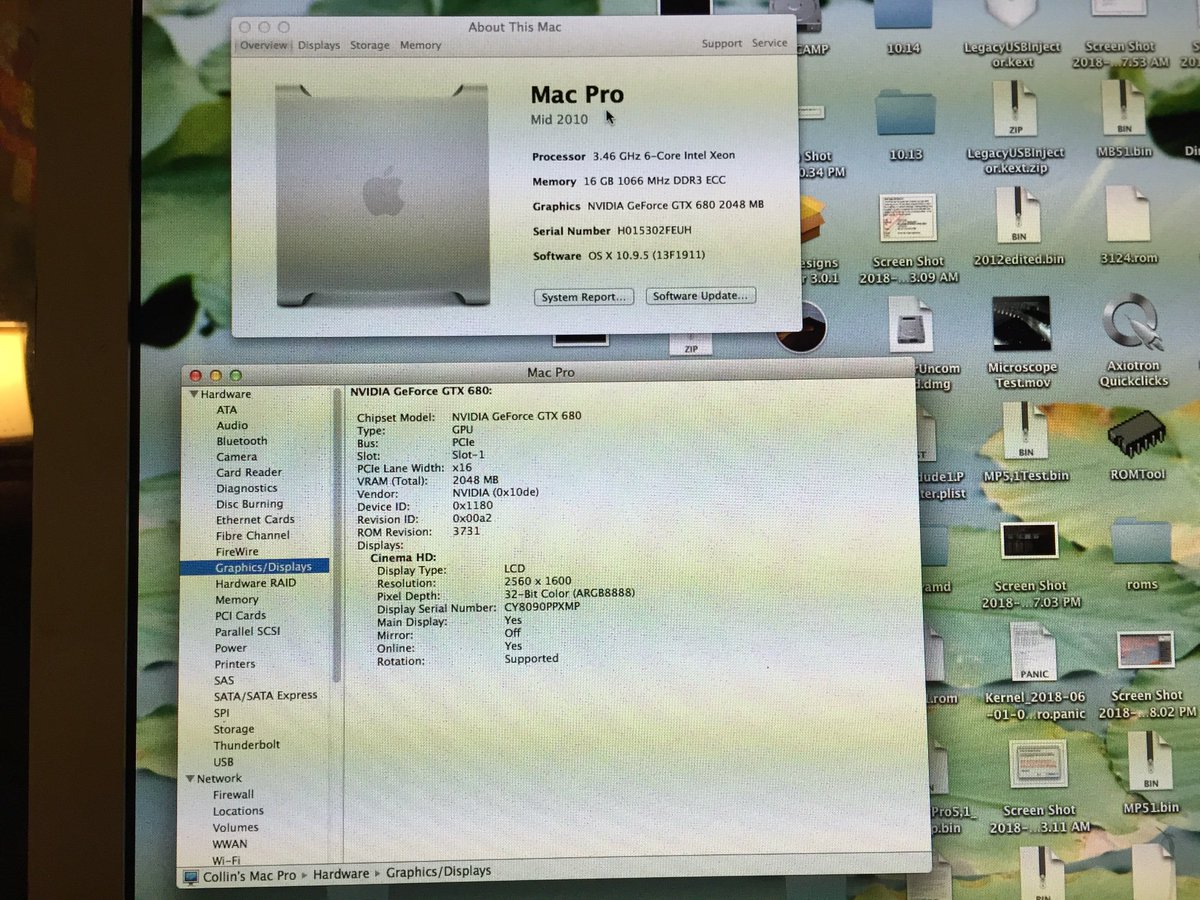
Task: Open the roms folder
Action: tap(1141, 543)
